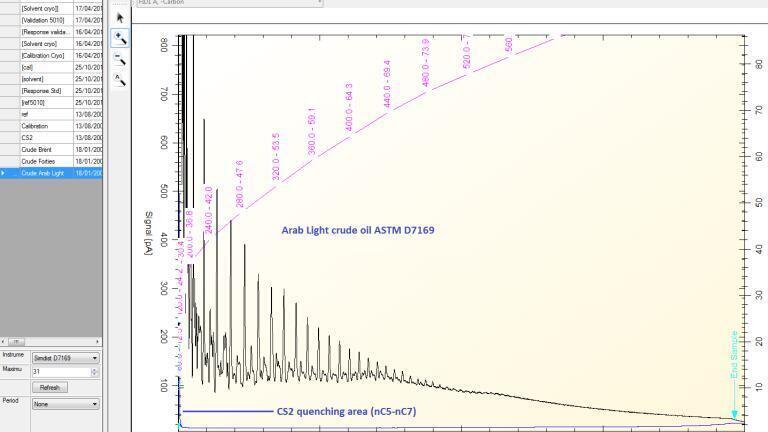Click the 480.0 - 73.9 boiling point label
768x432 pixels.
click(x=425, y=63)
